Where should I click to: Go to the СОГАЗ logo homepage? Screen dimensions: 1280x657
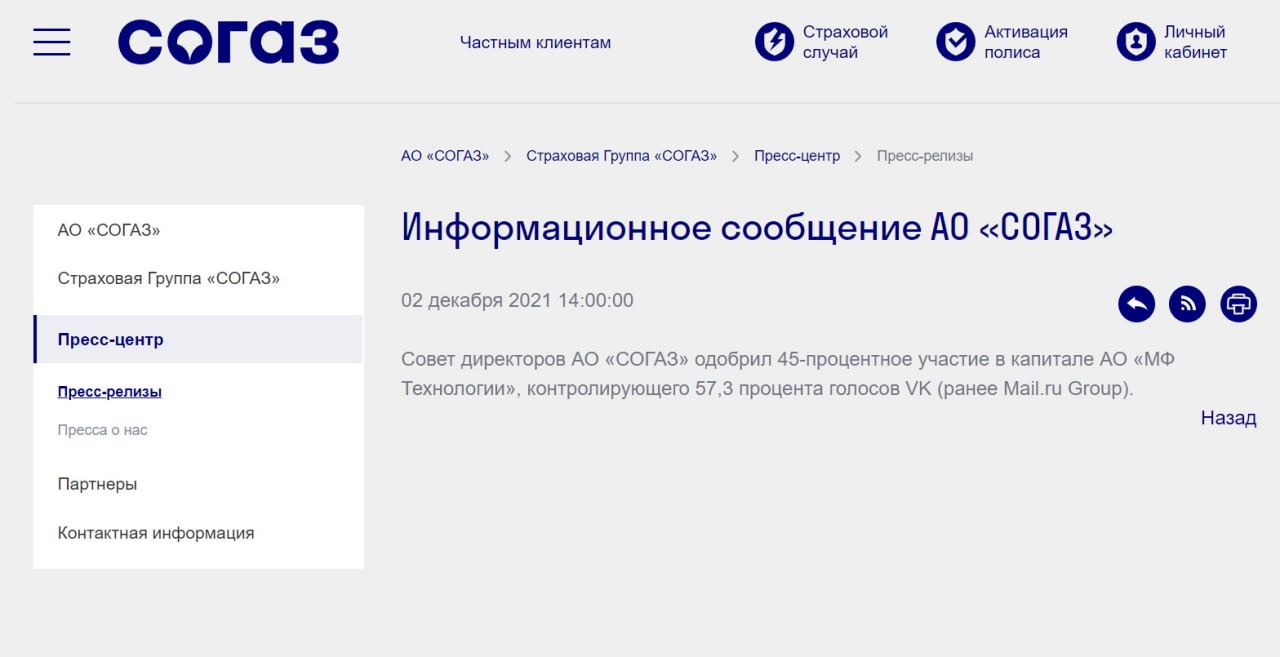(228, 42)
